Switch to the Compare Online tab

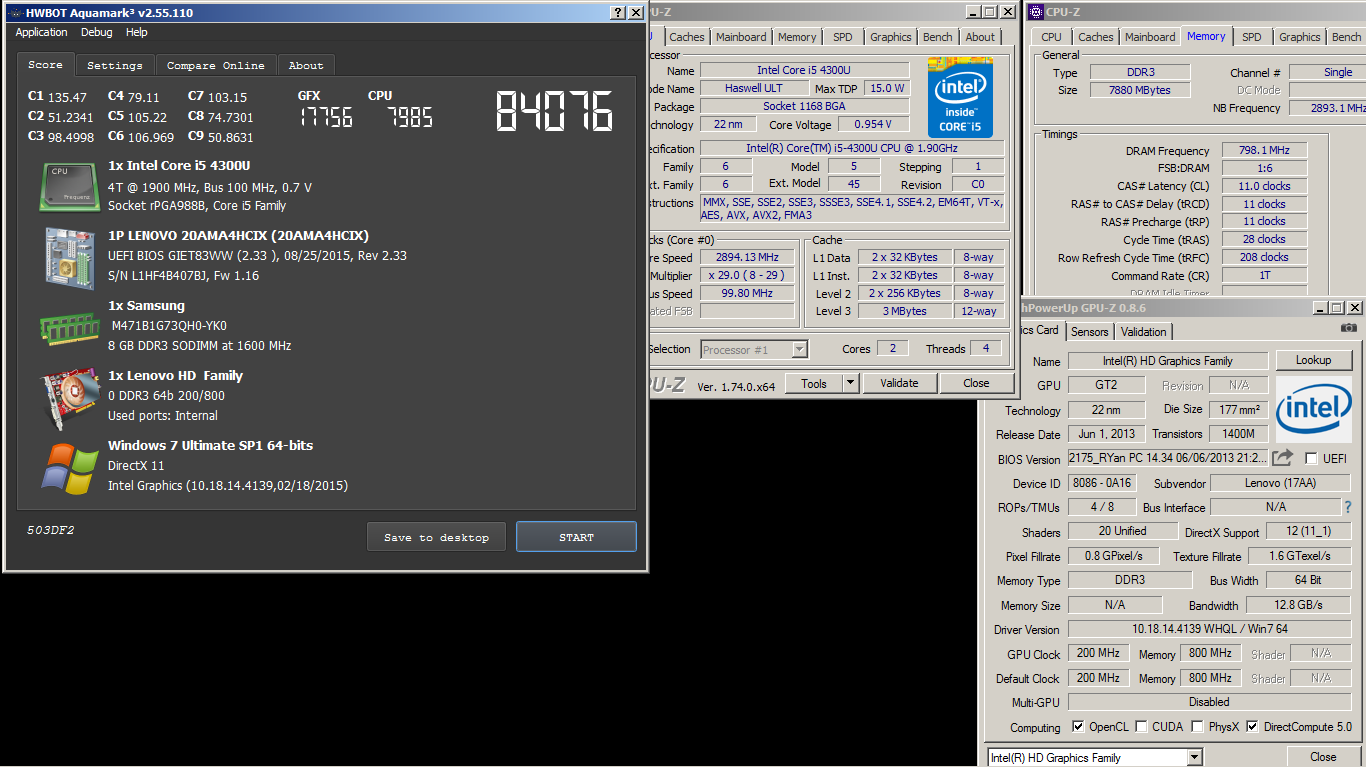pyautogui.click(x=216, y=65)
